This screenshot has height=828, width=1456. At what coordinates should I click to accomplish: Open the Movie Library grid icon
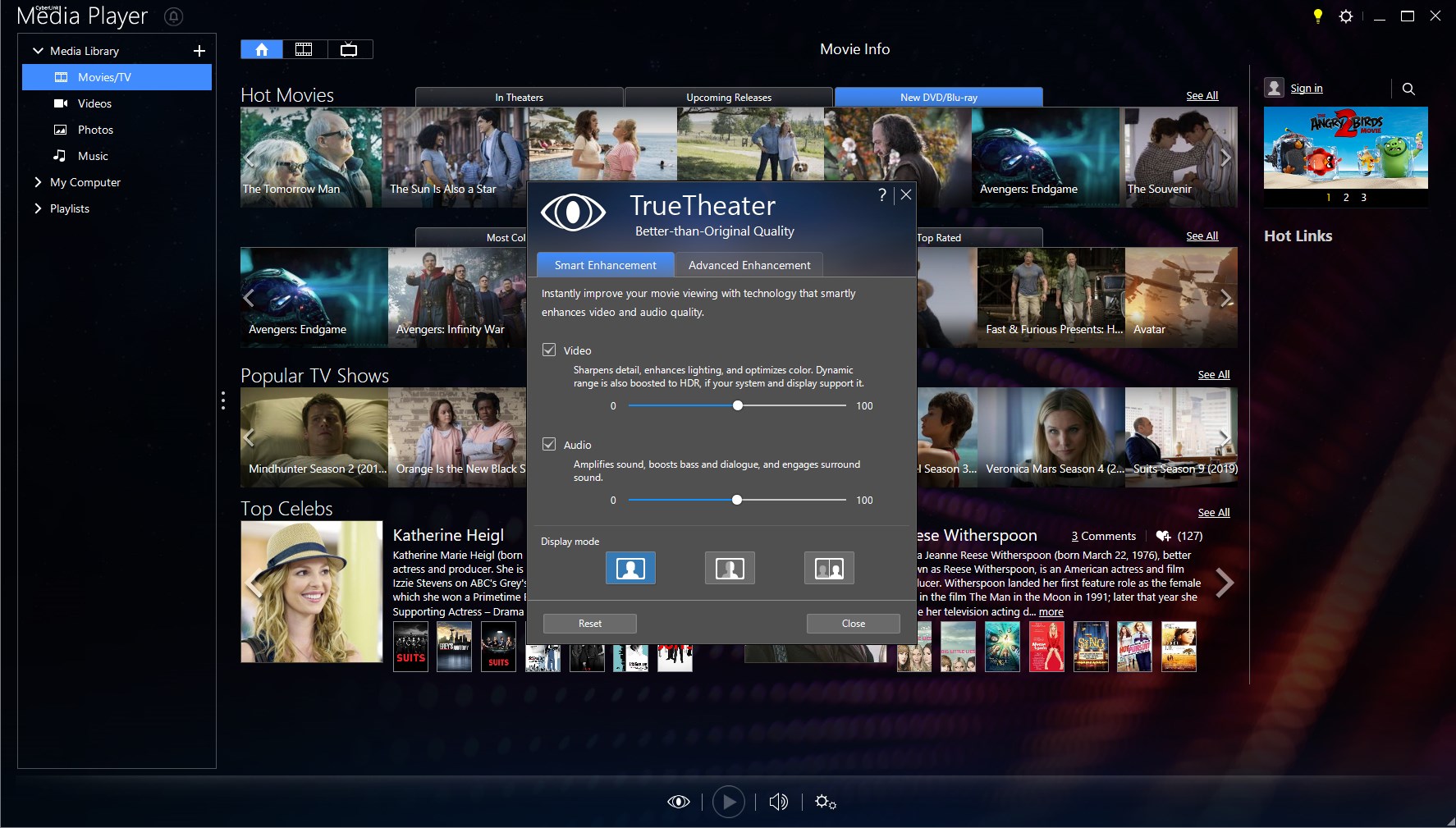pyautogui.click(x=304, y=48)
